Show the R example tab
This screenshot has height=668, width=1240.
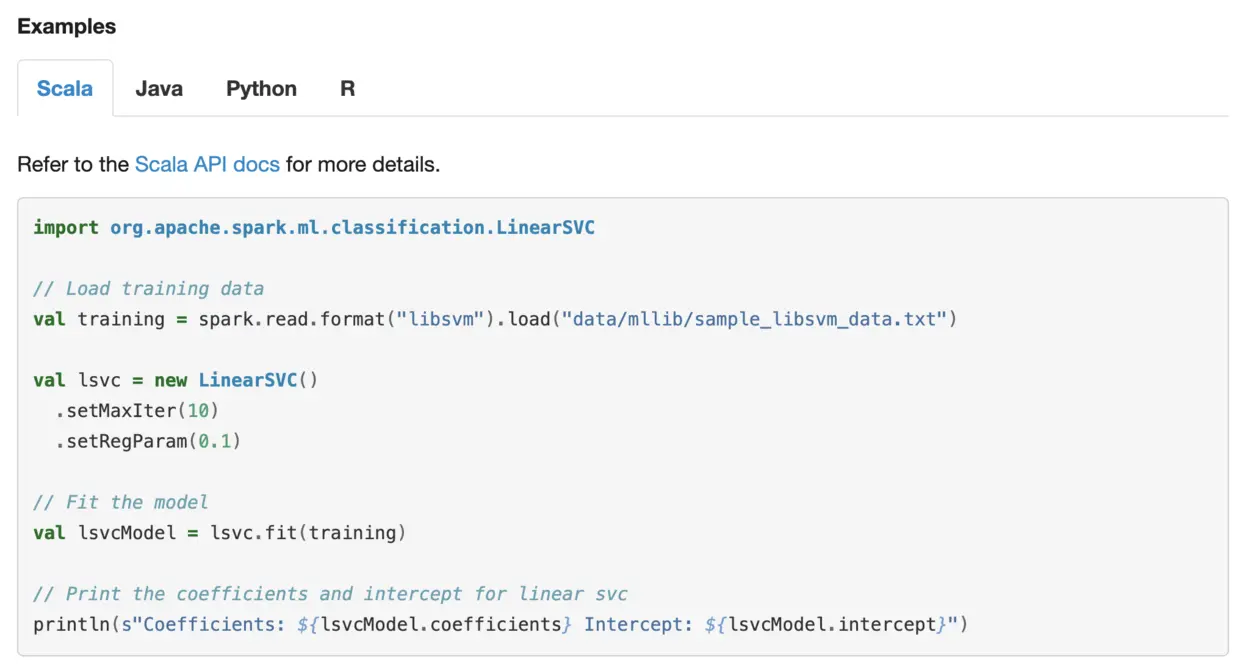pos(347,88)
